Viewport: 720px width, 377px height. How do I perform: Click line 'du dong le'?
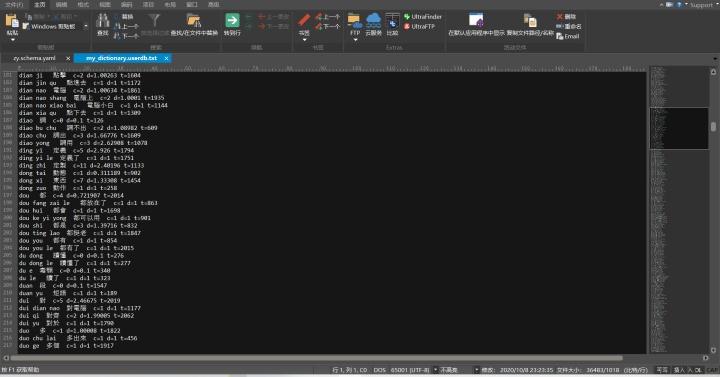[x=74, y=263]
